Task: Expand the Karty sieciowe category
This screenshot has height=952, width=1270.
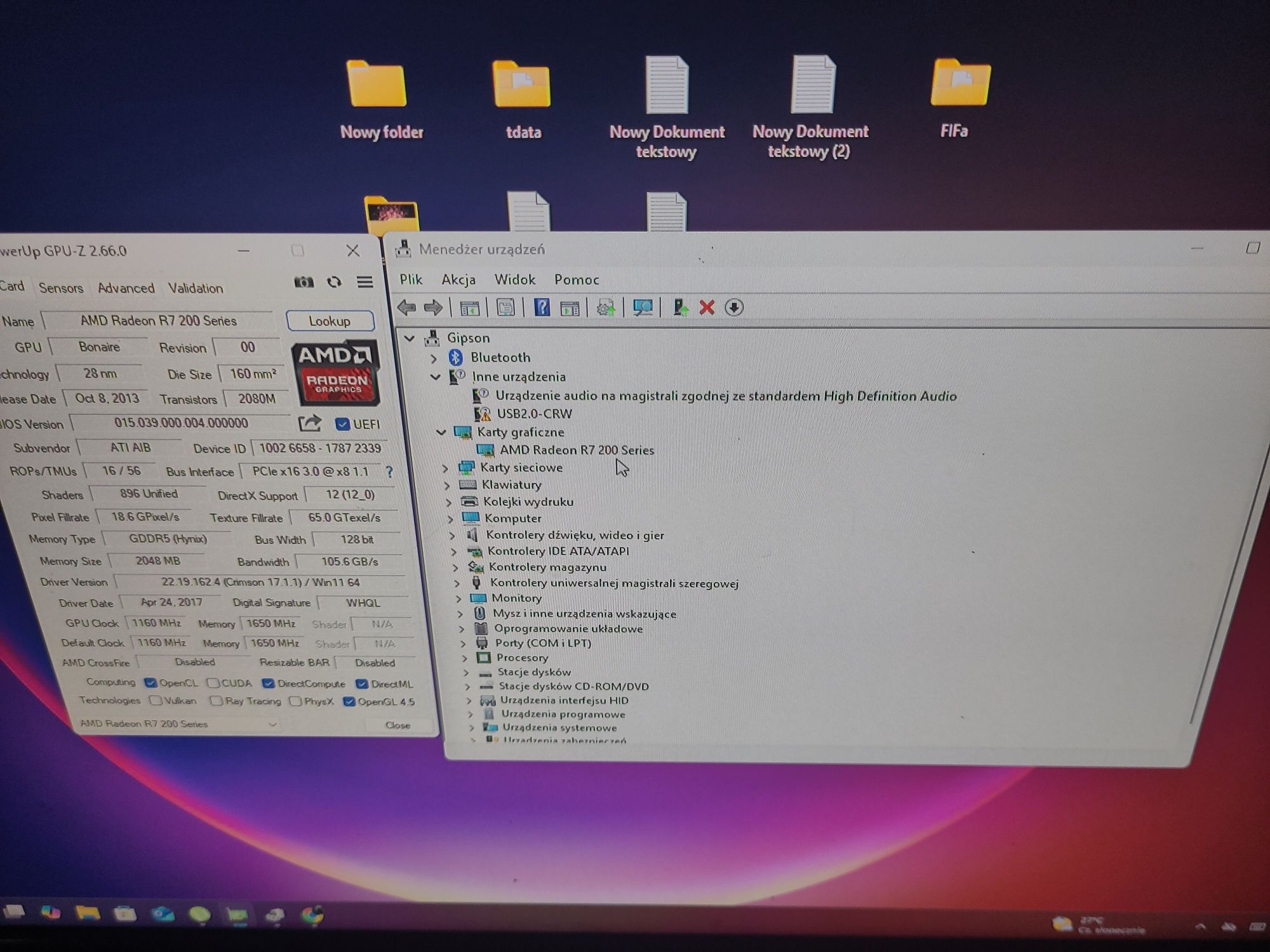Action: [445, 468]
